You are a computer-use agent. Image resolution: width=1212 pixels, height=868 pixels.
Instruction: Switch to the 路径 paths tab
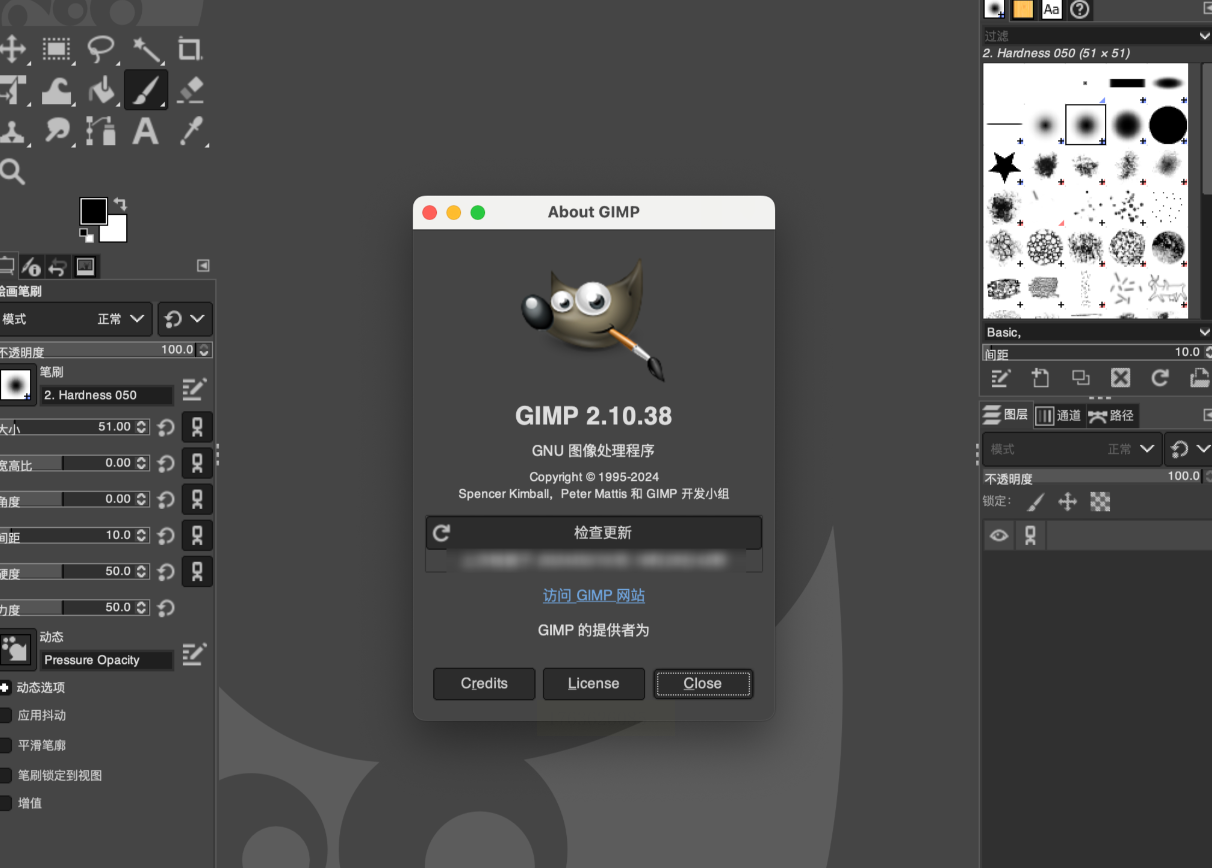tap(1111, 415)
